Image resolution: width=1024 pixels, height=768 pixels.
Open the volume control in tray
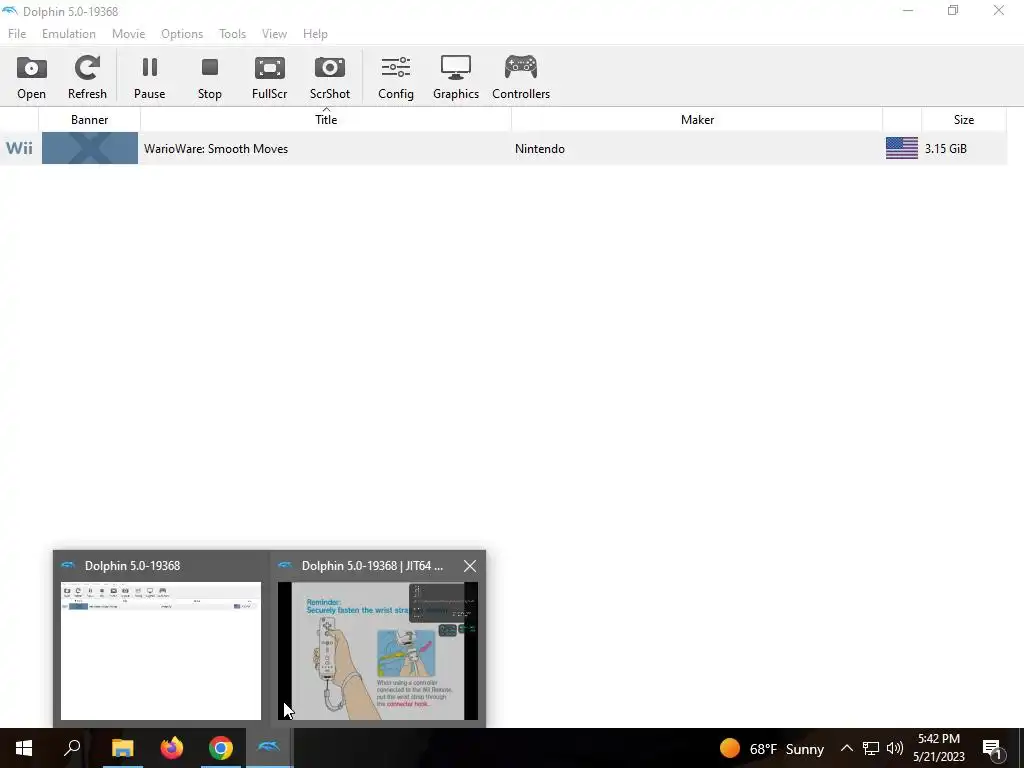pos(895,748)
